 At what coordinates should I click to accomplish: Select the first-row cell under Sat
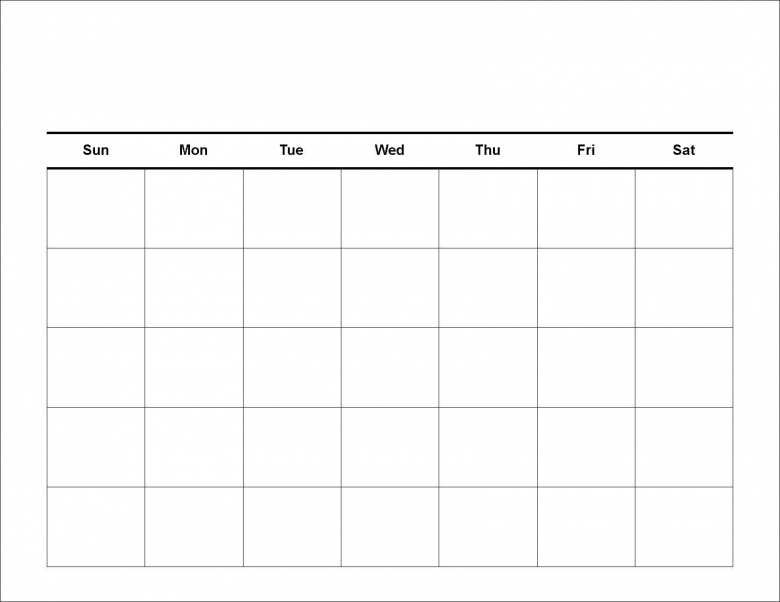click(684, 209)
